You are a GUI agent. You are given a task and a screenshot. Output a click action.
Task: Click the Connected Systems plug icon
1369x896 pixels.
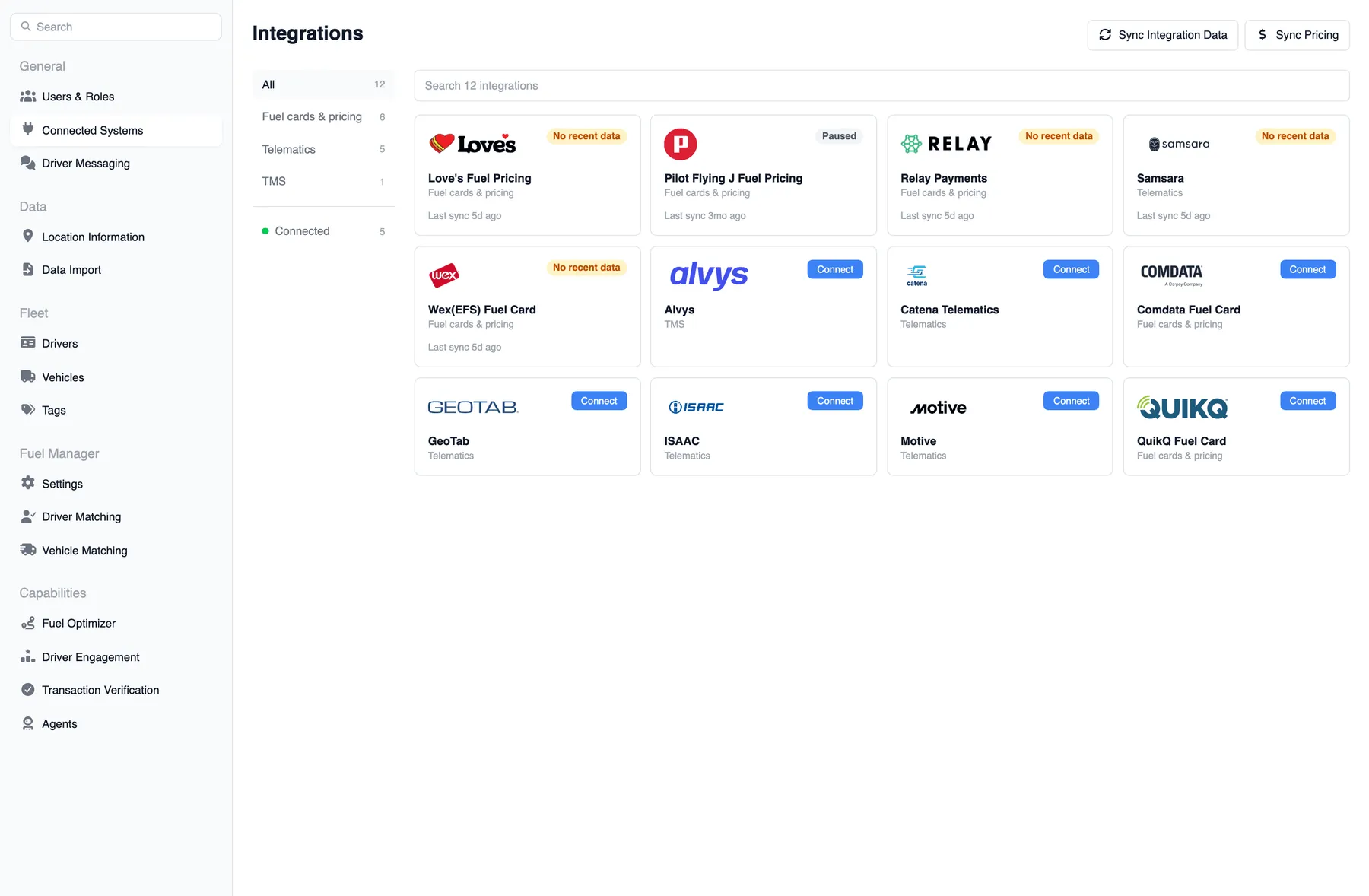[x=28, y=129]
